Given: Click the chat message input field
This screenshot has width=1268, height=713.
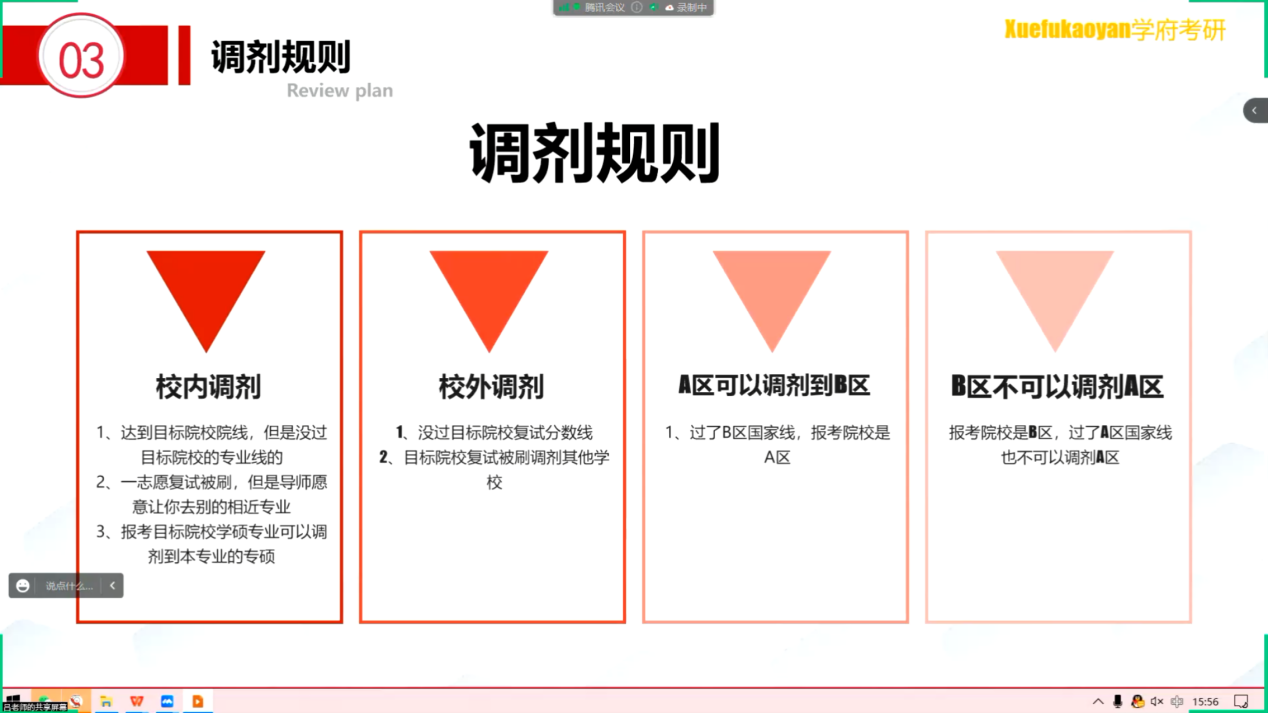Looking at the screenshot, I should point(69,586).
